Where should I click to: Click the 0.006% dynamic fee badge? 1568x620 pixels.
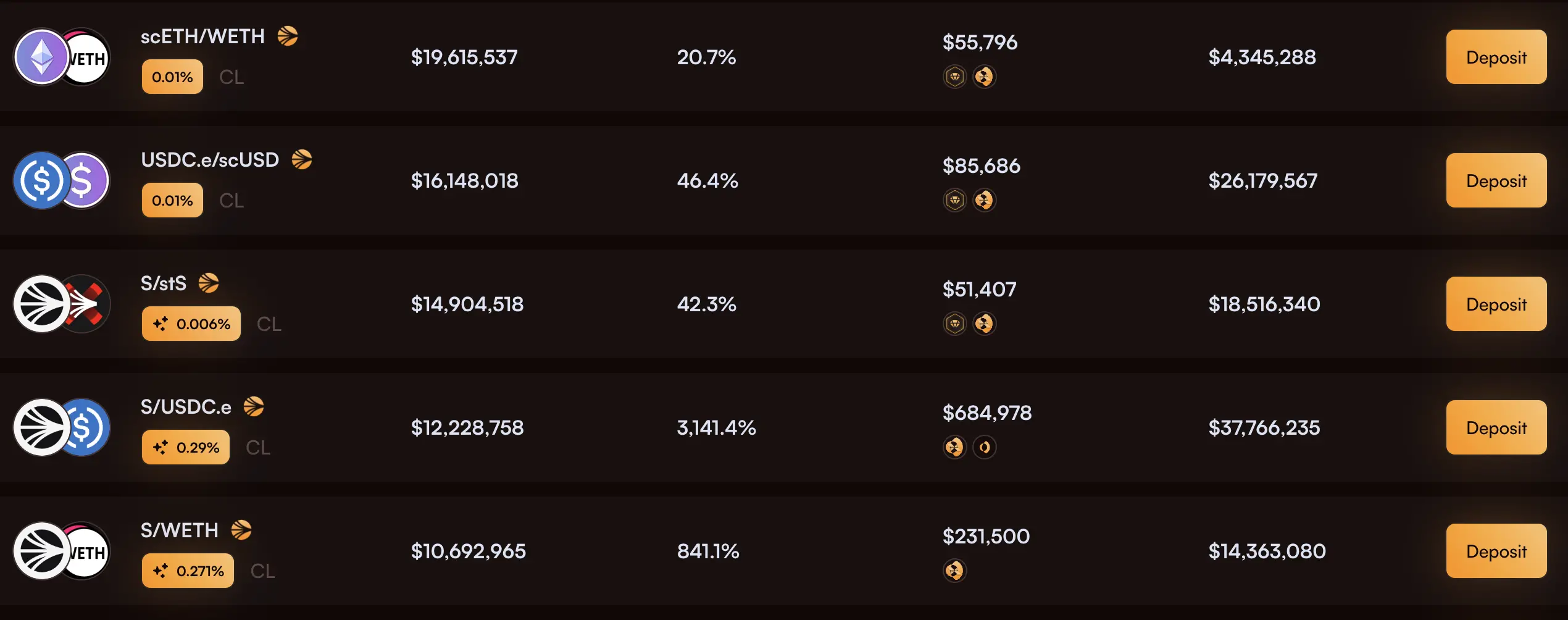tap(191, 324)
